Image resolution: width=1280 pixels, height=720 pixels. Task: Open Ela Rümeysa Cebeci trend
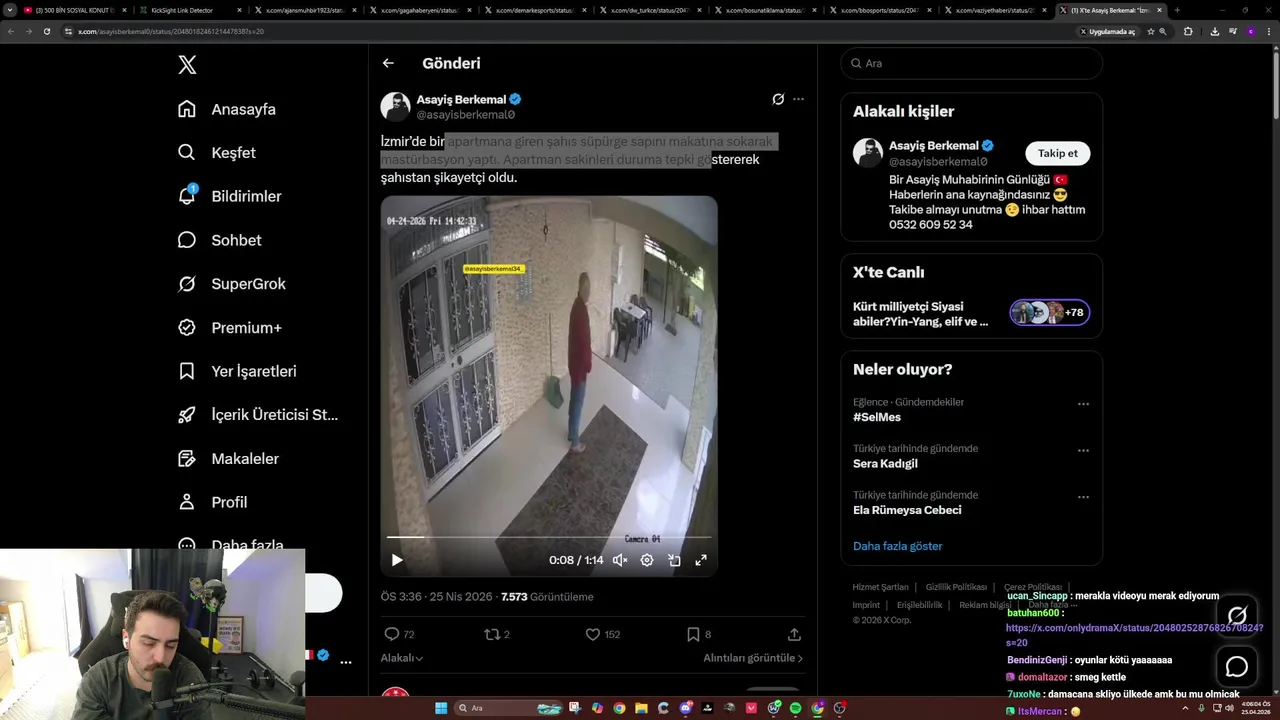(907, 510)
